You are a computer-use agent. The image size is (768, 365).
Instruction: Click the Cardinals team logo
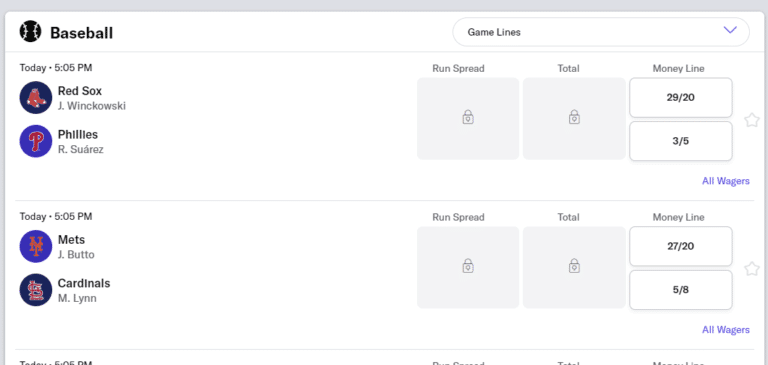click(36, 290)
